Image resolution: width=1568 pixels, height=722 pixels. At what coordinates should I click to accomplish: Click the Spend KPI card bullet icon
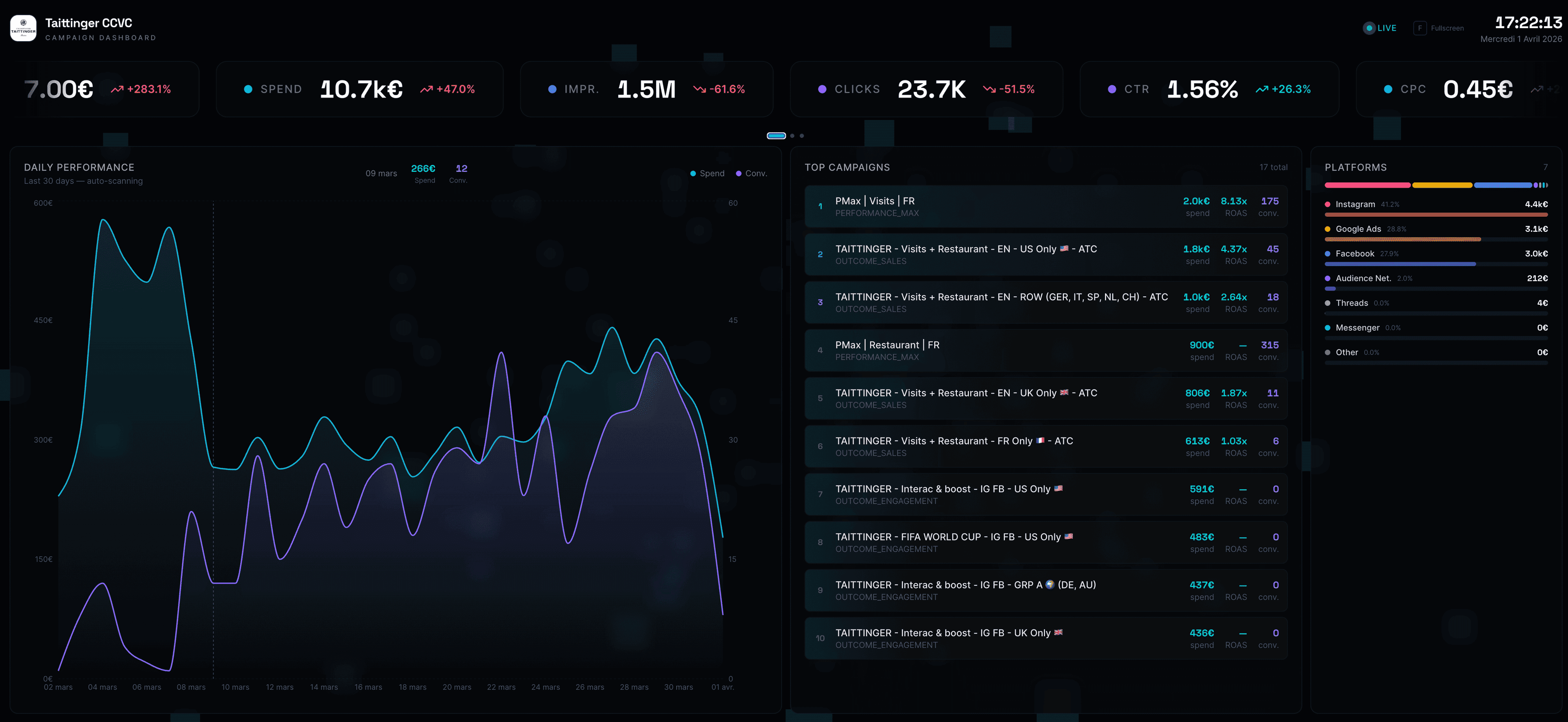(248, 89)
